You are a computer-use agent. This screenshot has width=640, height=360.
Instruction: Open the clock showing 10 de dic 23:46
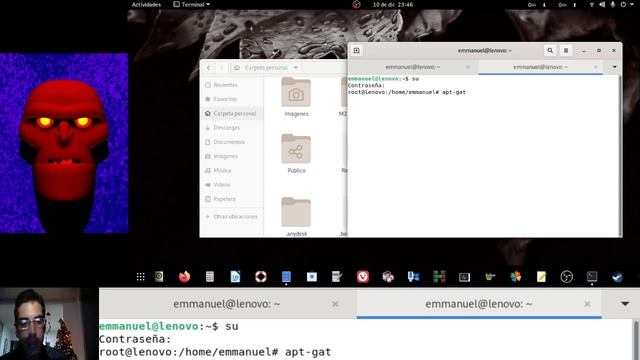point(393,4)
